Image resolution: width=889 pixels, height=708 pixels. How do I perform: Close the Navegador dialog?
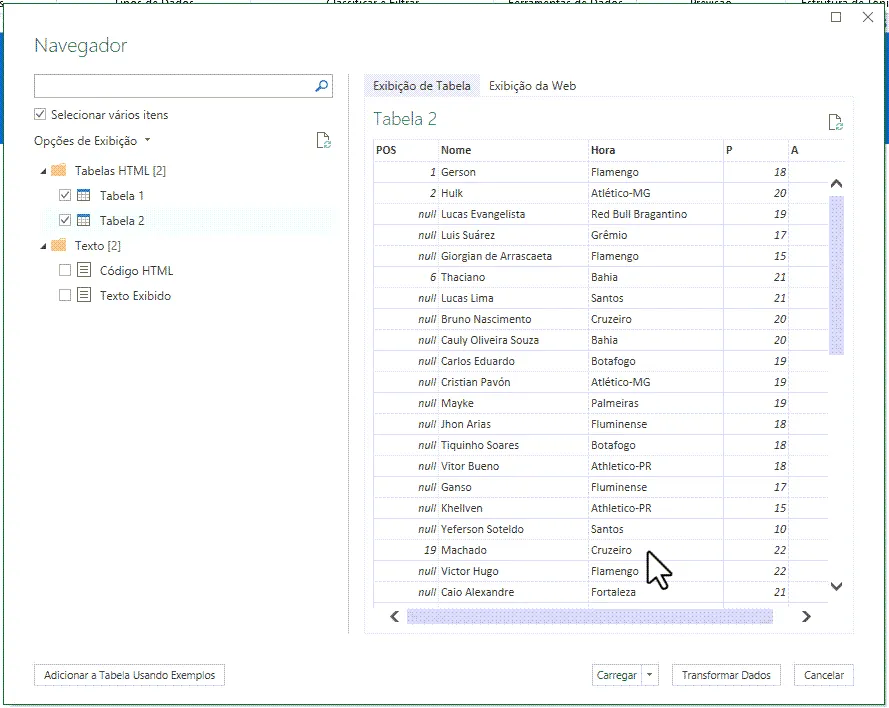coord(867,17)
